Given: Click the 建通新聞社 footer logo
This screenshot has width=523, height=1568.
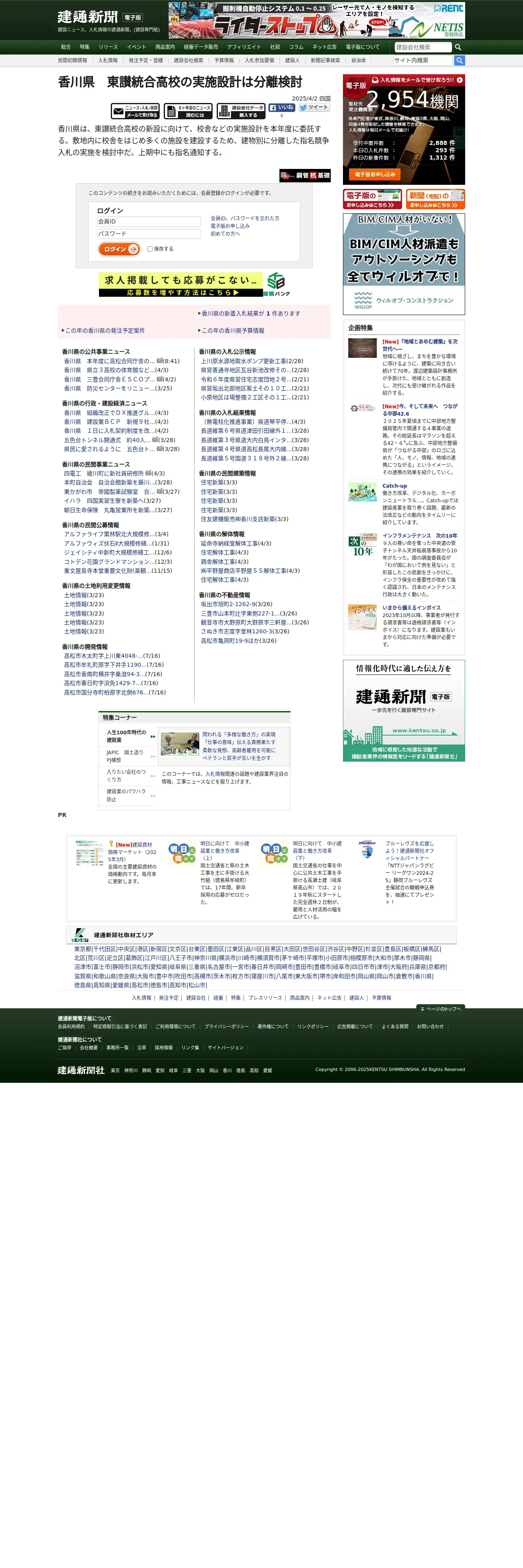Looking at the screenshot, I should coord(81,1070).
